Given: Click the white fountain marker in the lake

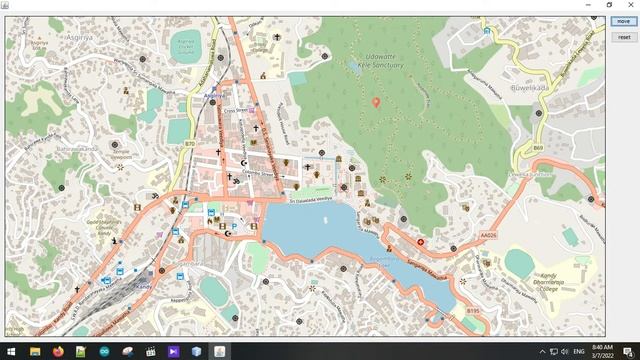Looking at the screenshot, I should tap(325, 220).
